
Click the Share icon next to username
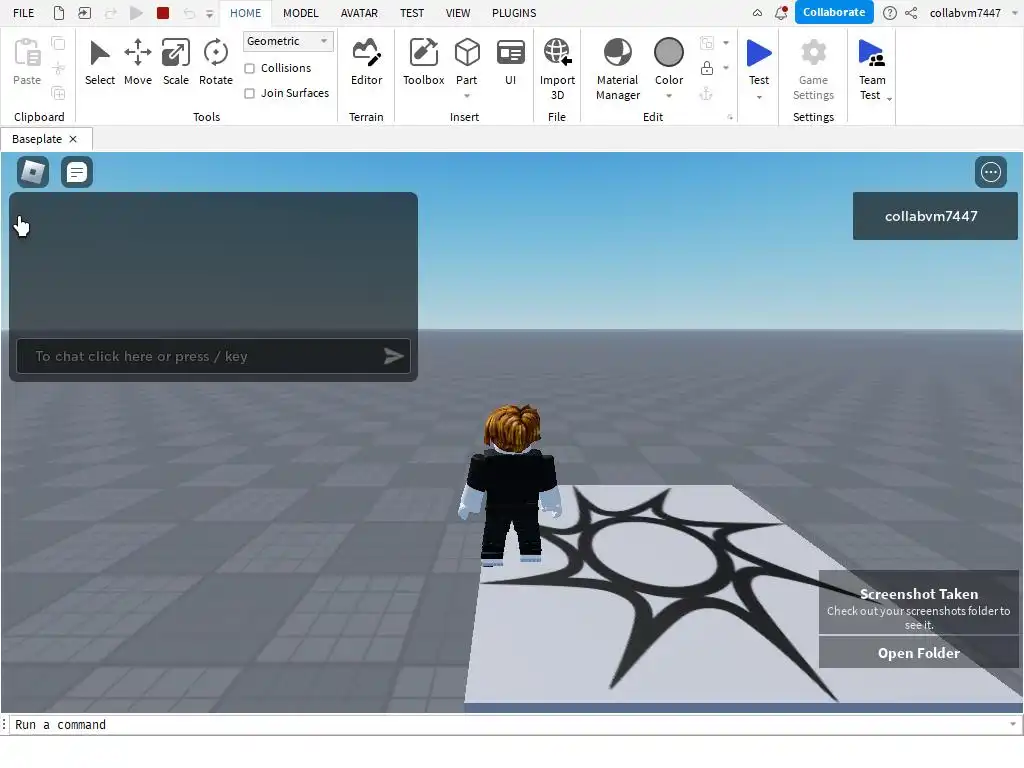[910, 13]
